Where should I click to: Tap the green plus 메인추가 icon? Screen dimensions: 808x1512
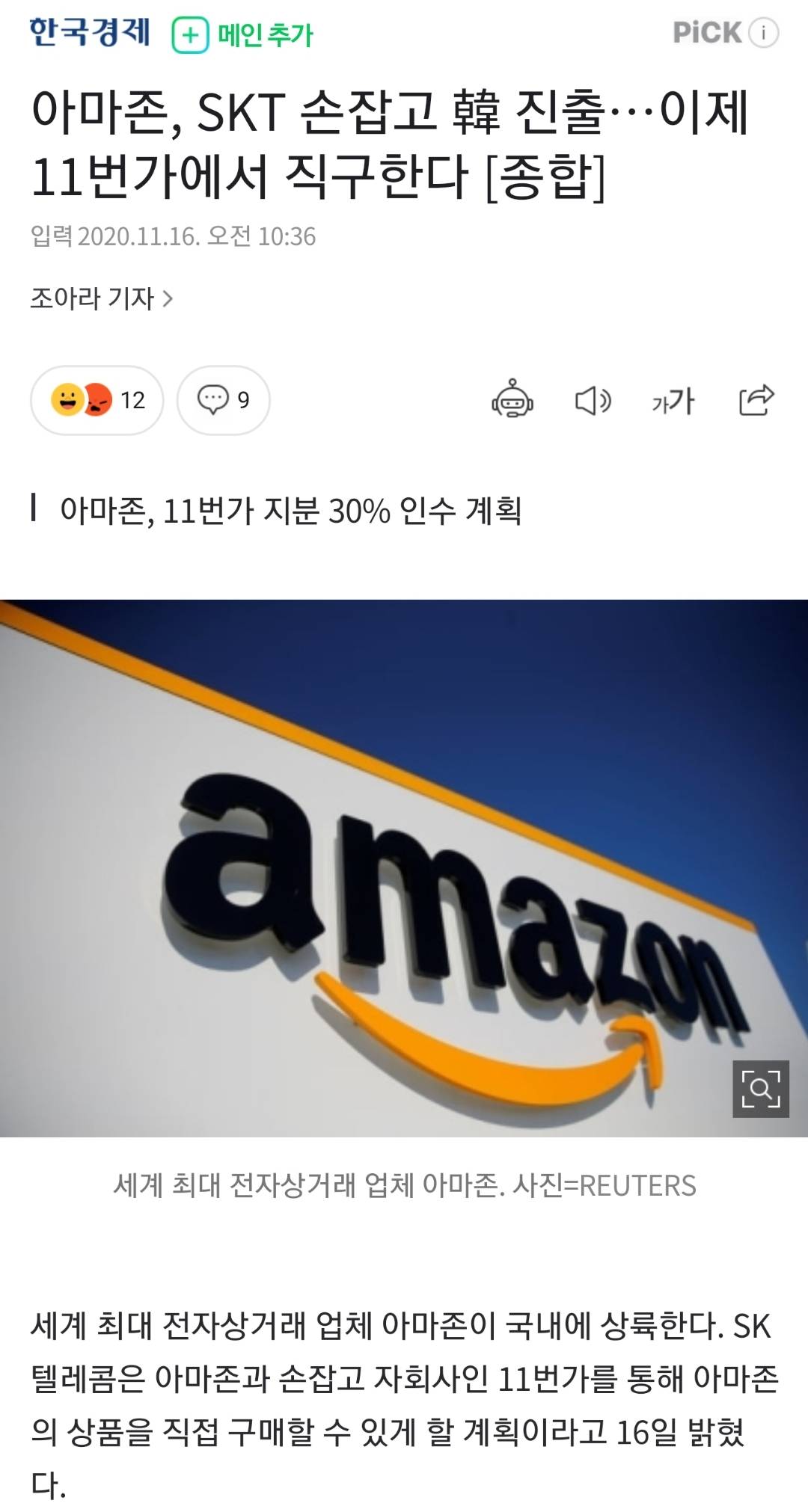(x=190, y=35)
